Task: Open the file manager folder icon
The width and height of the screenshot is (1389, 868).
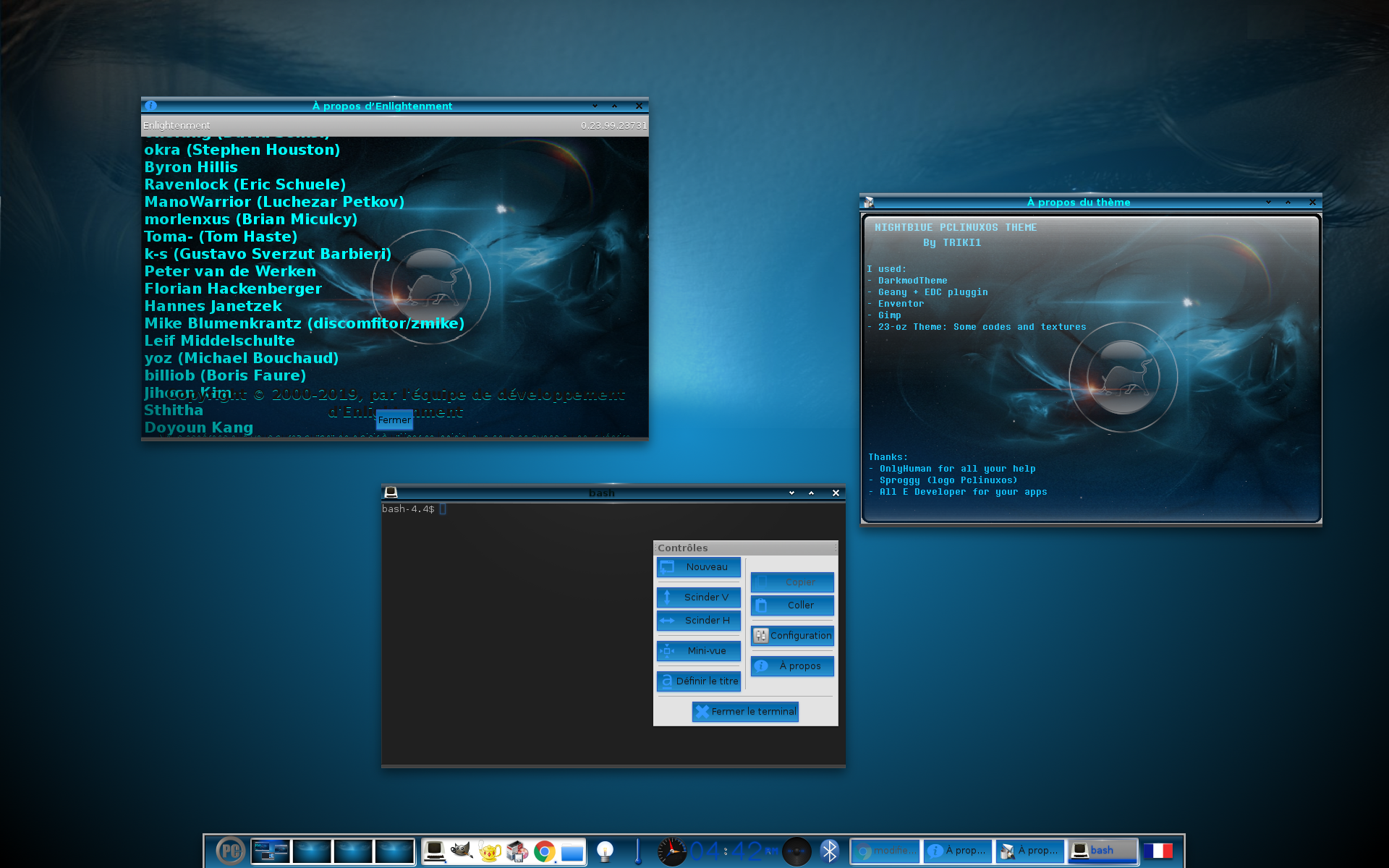Action: (572, 851)
